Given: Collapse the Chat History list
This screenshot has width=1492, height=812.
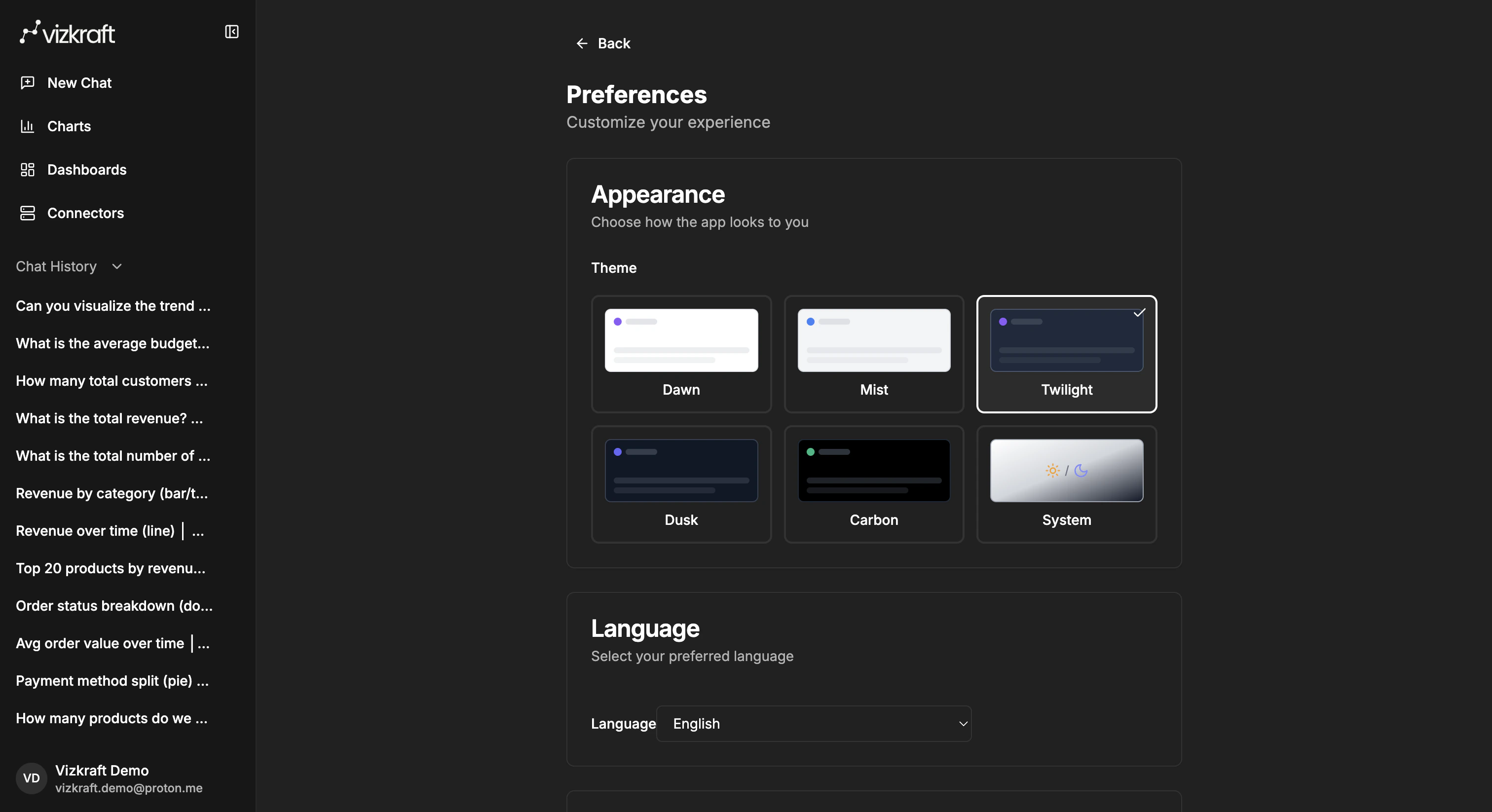Looking at the screenshot, I should [x=116, y=266].
